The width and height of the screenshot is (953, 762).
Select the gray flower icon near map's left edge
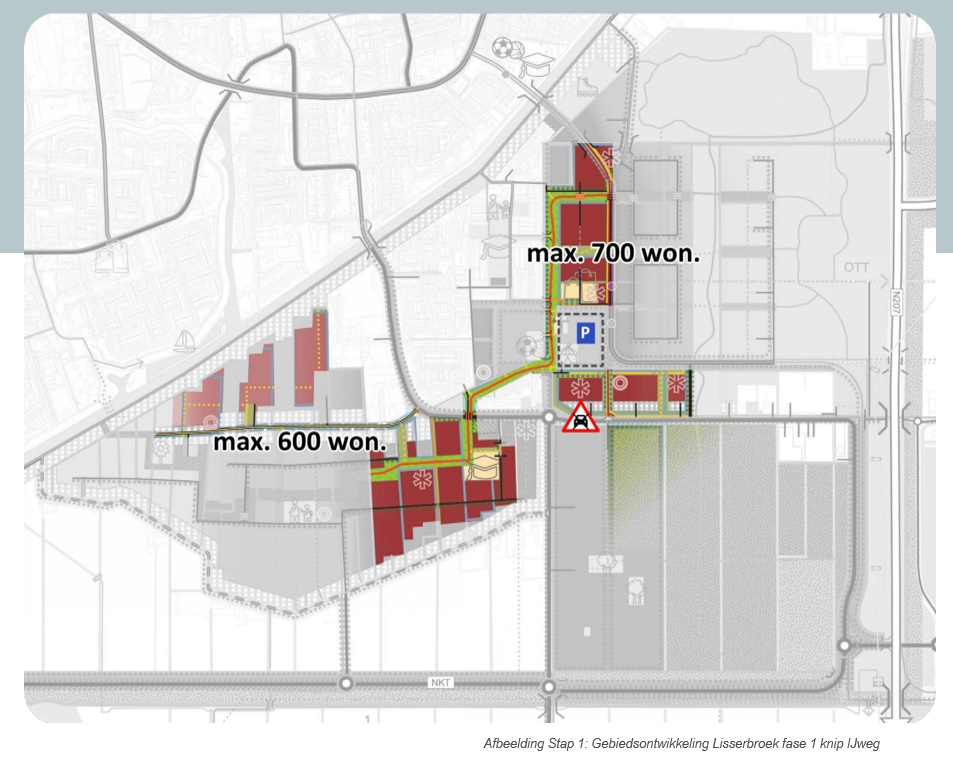pyautogui.click(x=162, y=450)
